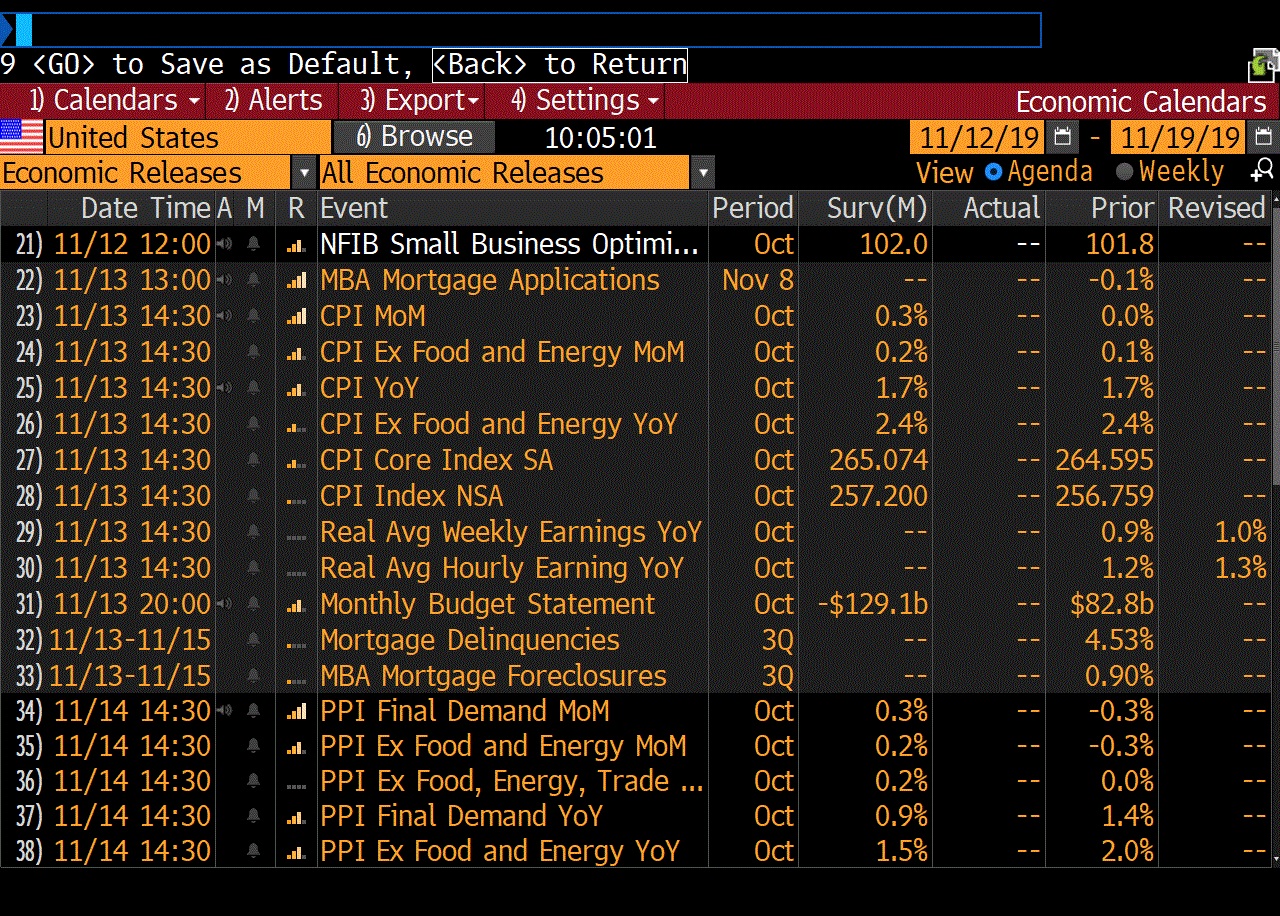Expand the Economic Releases dropdown arrow
This screenshot has width=1280, height=916.
tap(304, 173)
